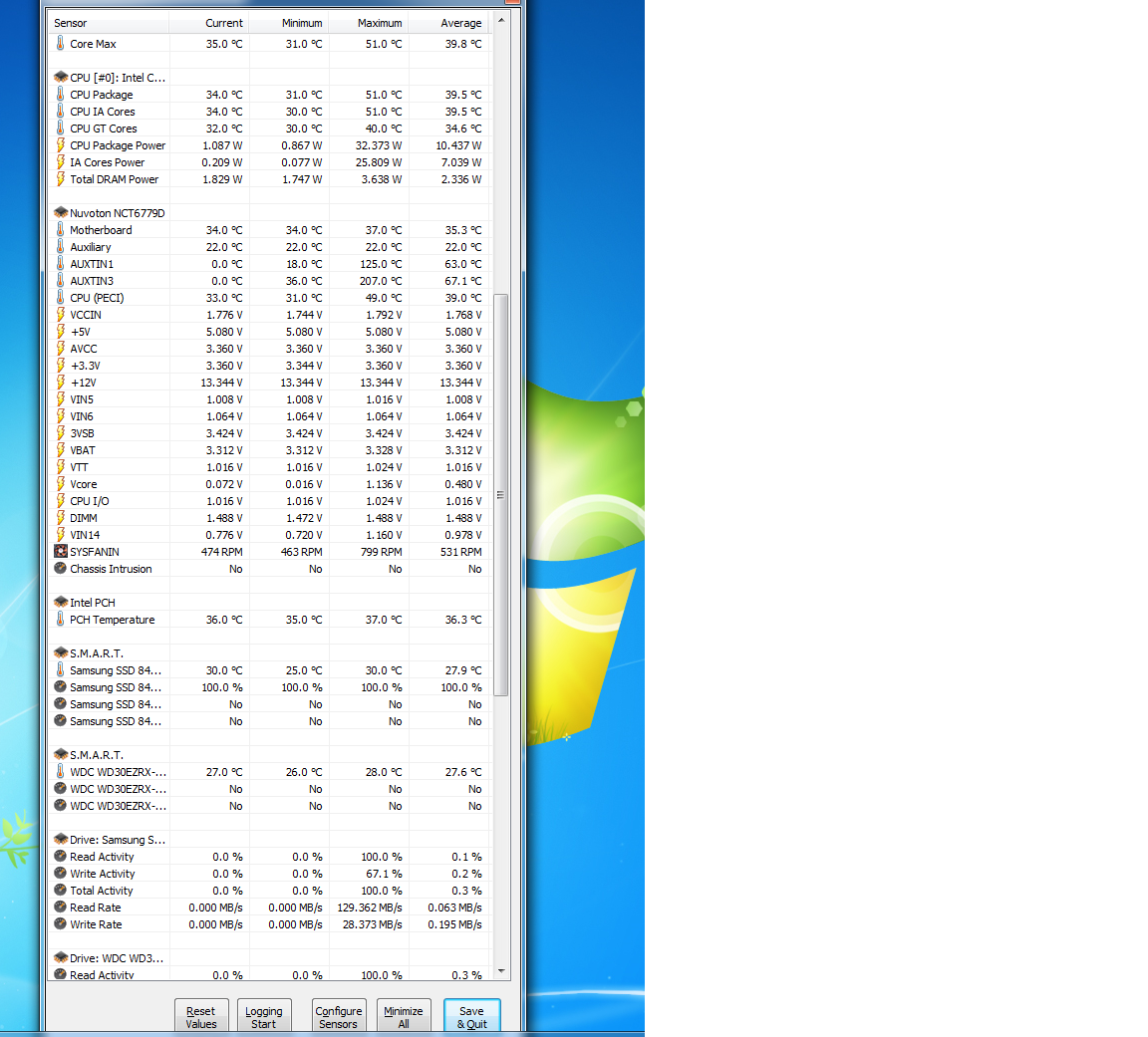Click the +3.3V row label

tap(85, 366)
